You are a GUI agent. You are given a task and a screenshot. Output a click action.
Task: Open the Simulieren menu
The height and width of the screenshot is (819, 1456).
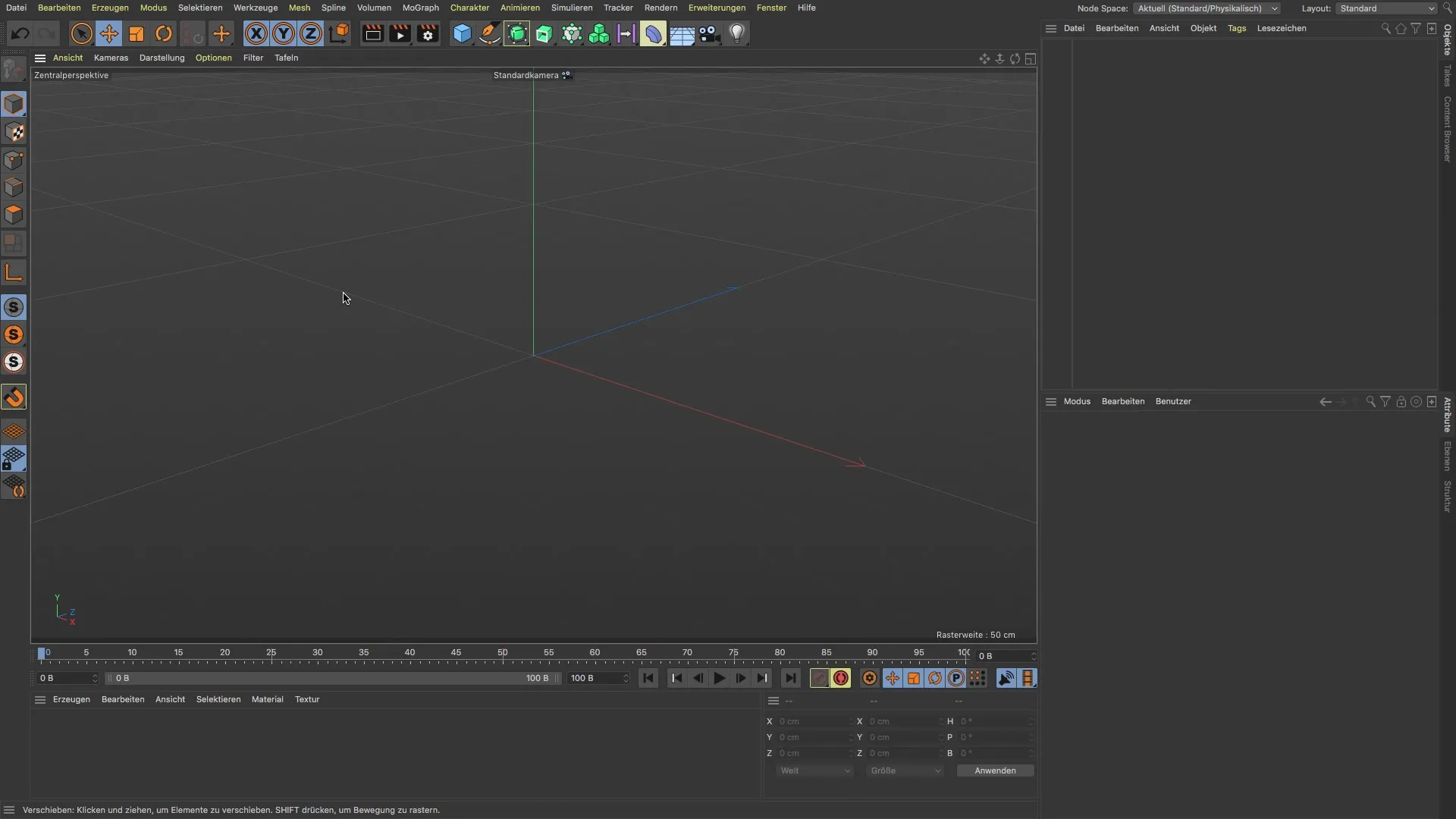(572, 8)
